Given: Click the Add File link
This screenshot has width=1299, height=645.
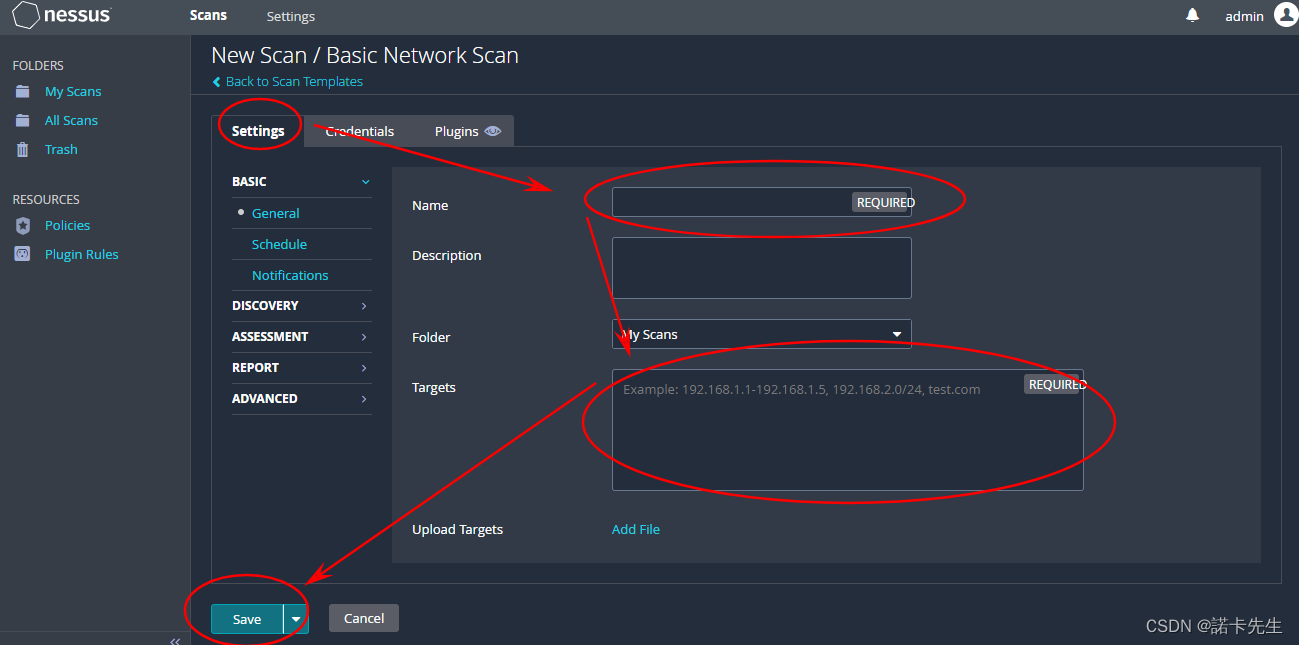Looking at the screenshot, I should pyautogui.click(x=636, y=529).
